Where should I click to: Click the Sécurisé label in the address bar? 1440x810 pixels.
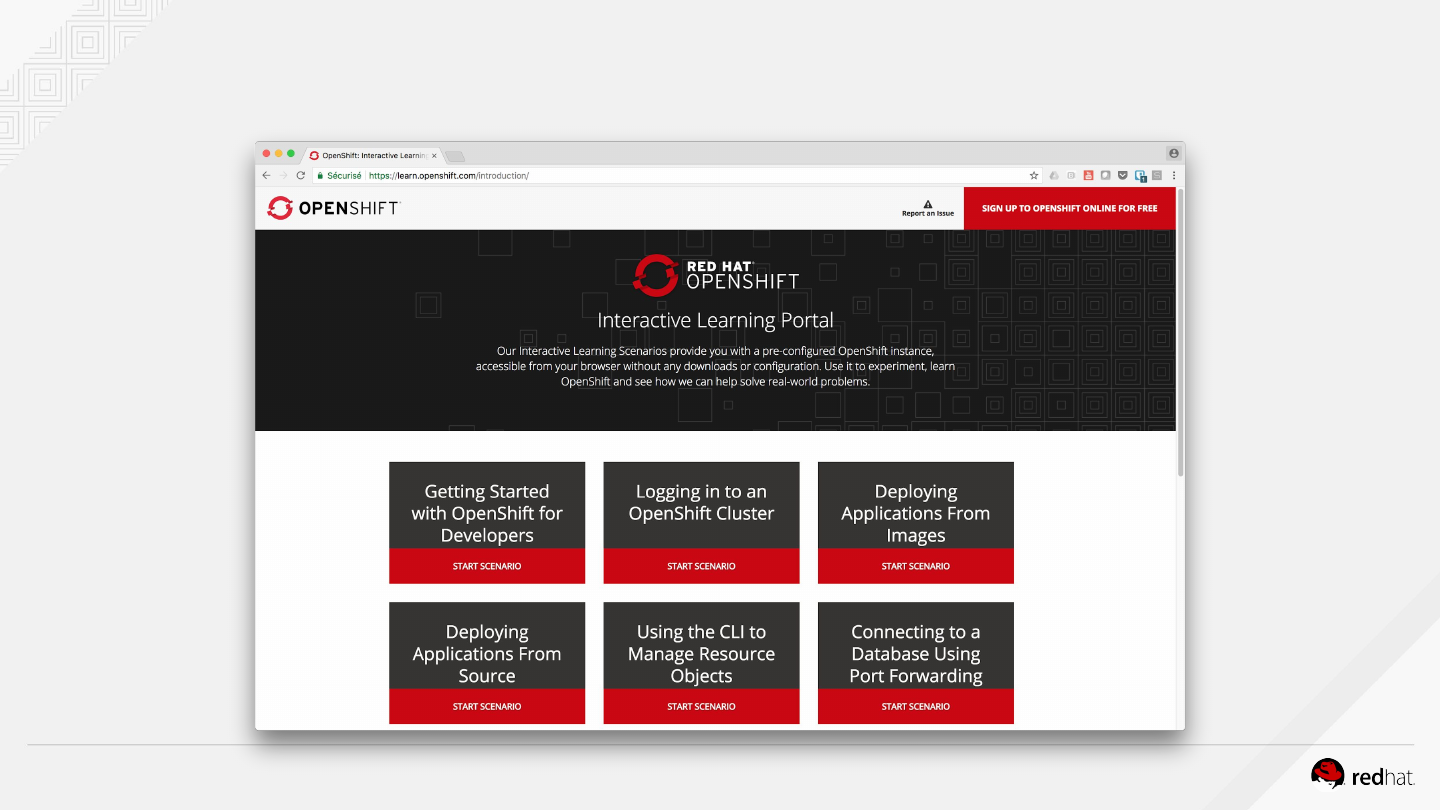pyautogui.click(x=344, y=175)
